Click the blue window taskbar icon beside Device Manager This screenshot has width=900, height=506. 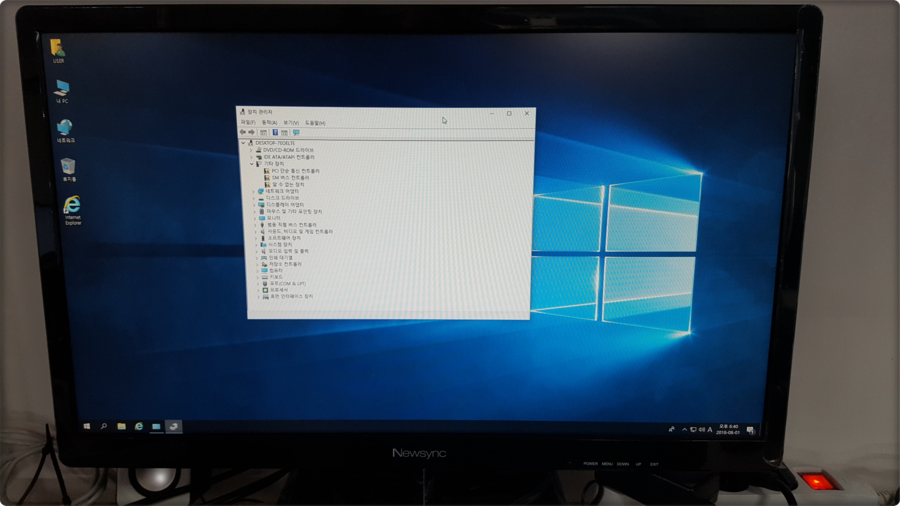[156, 426]
